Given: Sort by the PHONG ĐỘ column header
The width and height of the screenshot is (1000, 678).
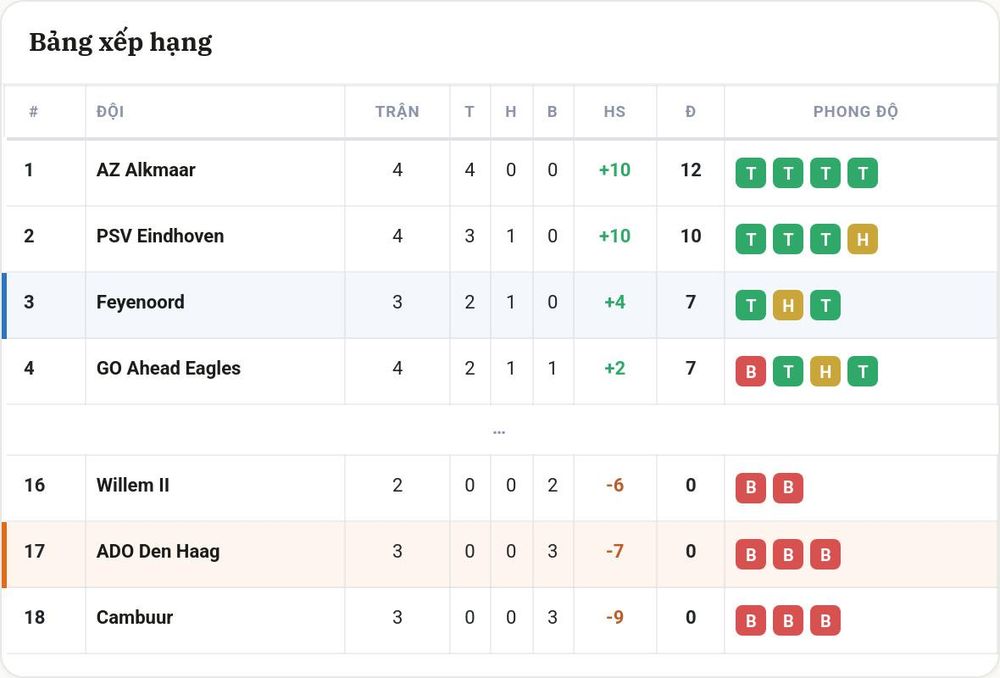Looking at the screenshot, I should (x=855, y=111).
